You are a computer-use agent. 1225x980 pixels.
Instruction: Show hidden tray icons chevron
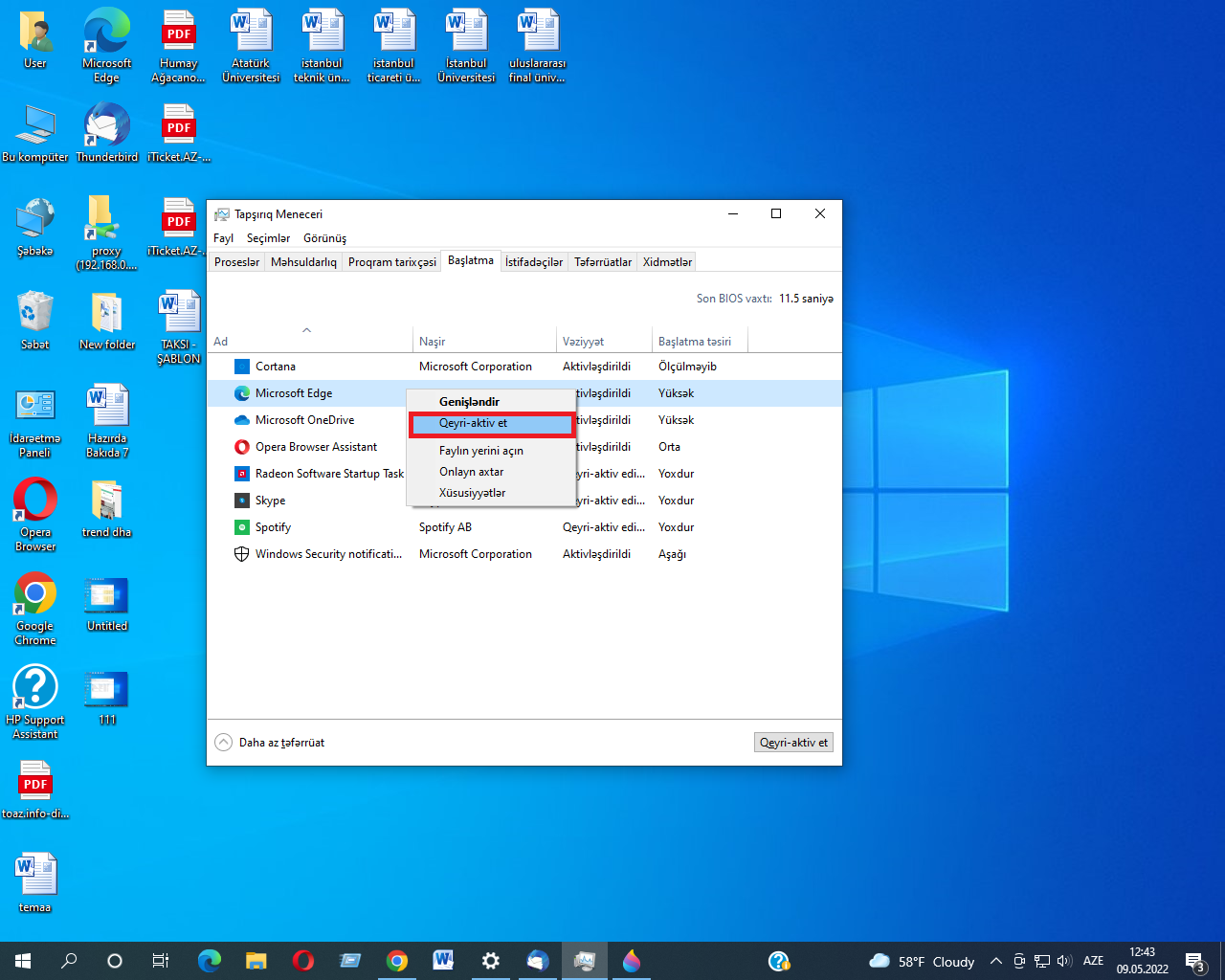[996, 961]
